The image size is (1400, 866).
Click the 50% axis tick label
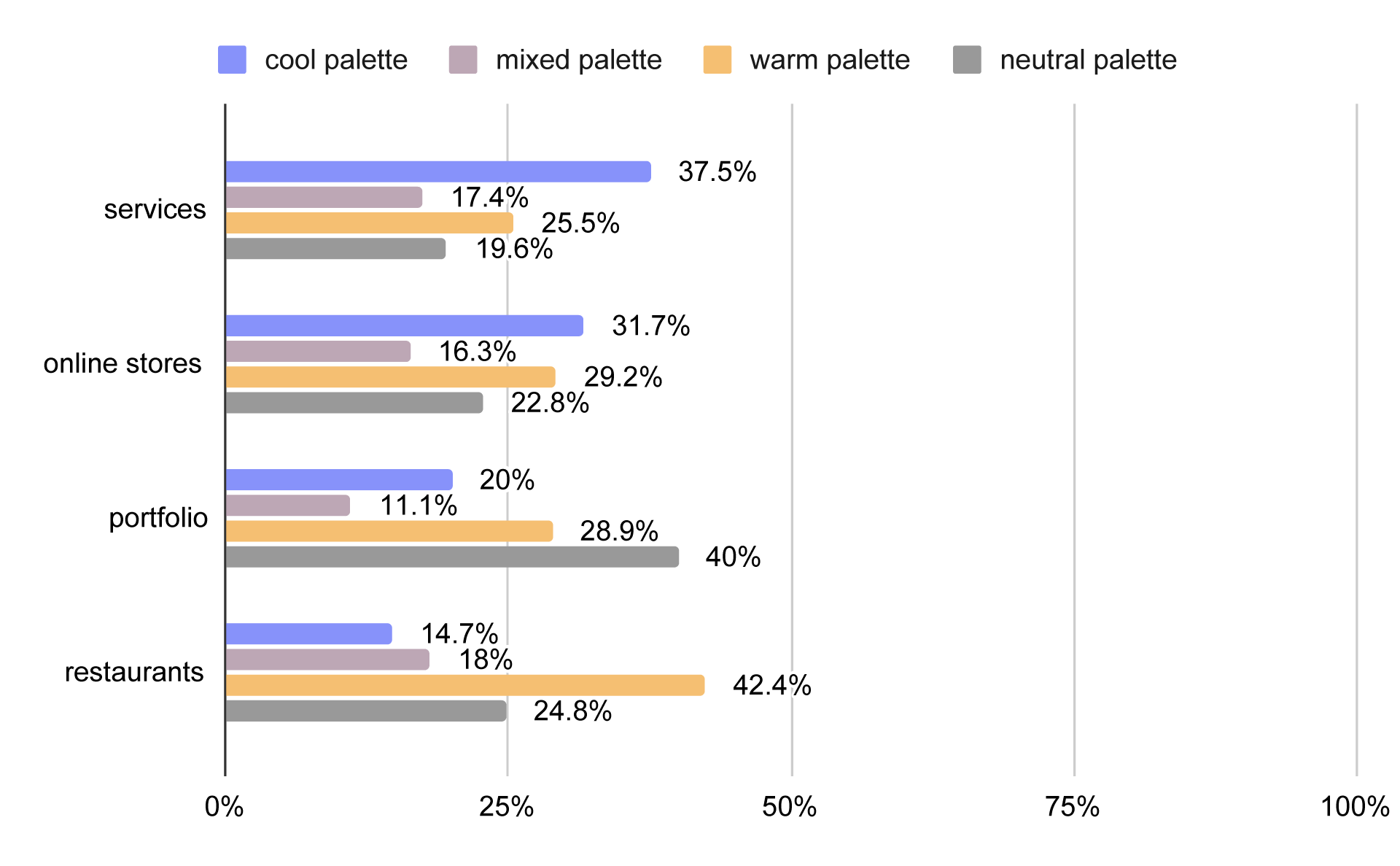click(x=790, y=807)
